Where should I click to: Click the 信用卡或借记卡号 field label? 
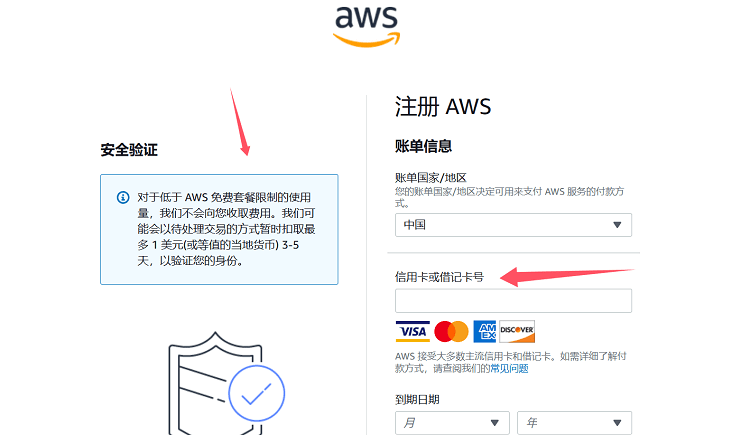(x=439, y=277)
